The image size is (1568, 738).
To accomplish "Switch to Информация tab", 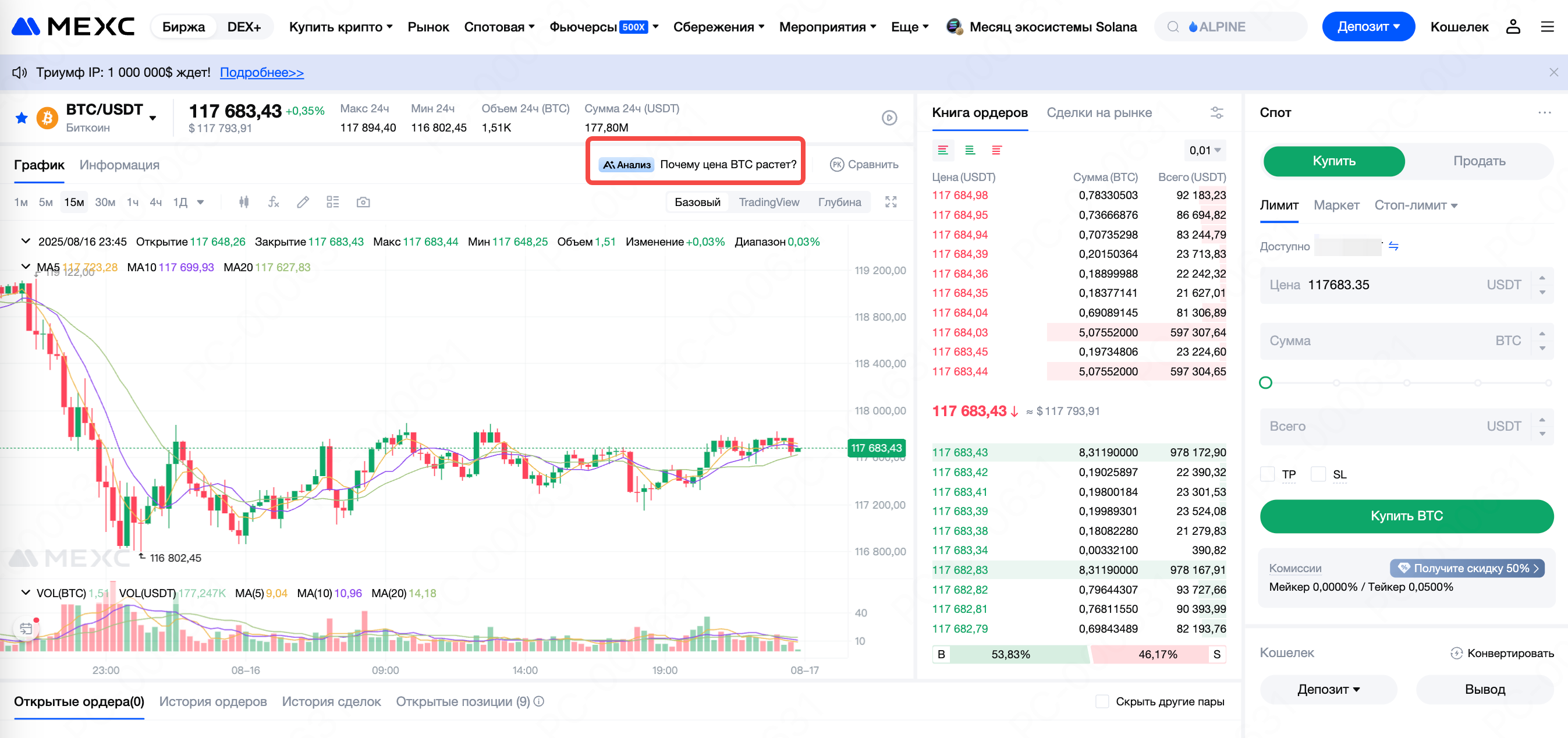I will pyautogui.click(x=119, y=165).
